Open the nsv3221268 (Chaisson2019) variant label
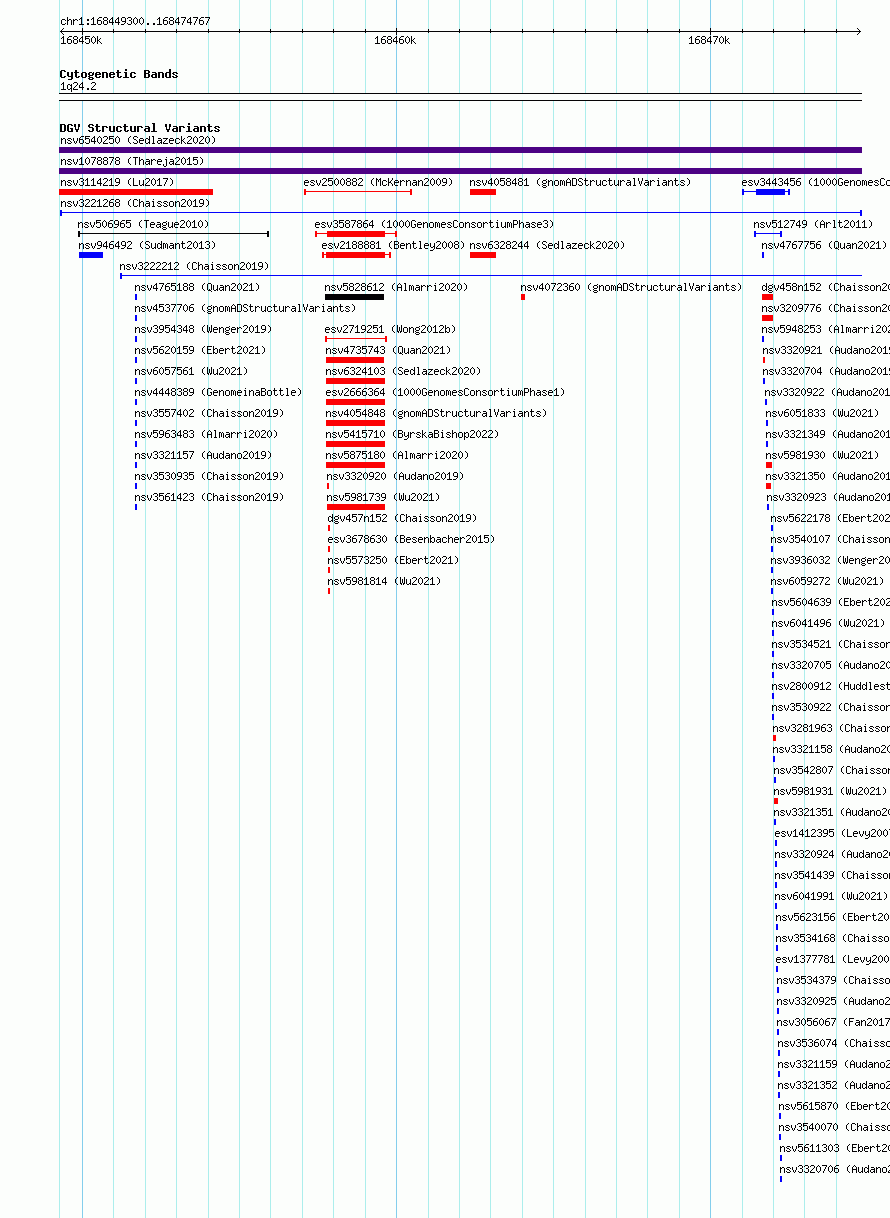The image size is (890, 1218). [x=134, y=203]
